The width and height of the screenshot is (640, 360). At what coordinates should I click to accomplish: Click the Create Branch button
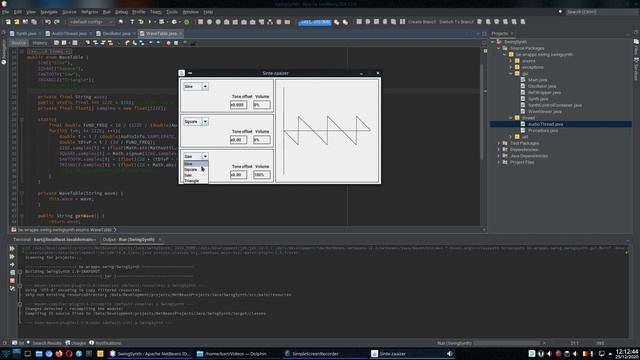click(x=422, y=22)
